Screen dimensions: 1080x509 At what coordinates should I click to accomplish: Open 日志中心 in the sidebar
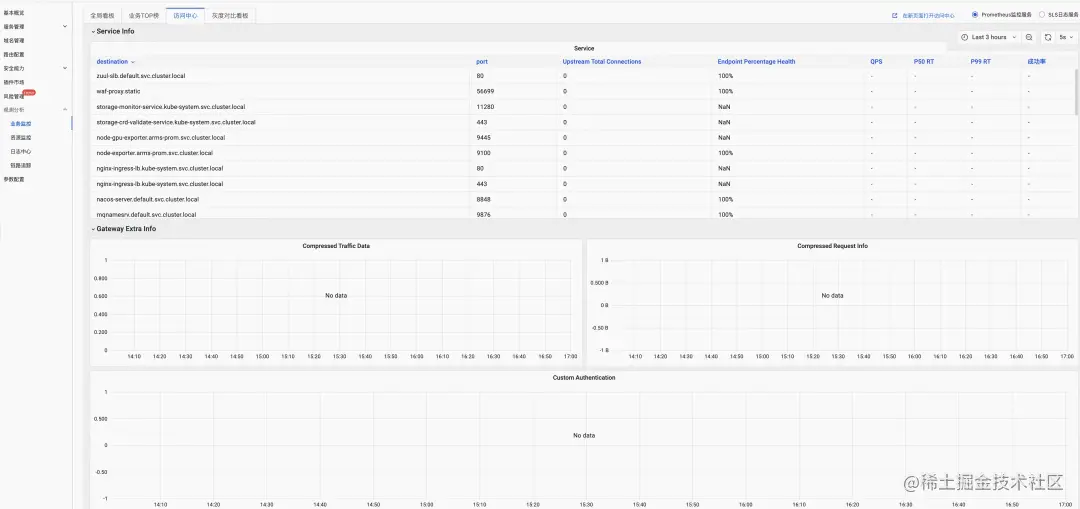[21, 152]
